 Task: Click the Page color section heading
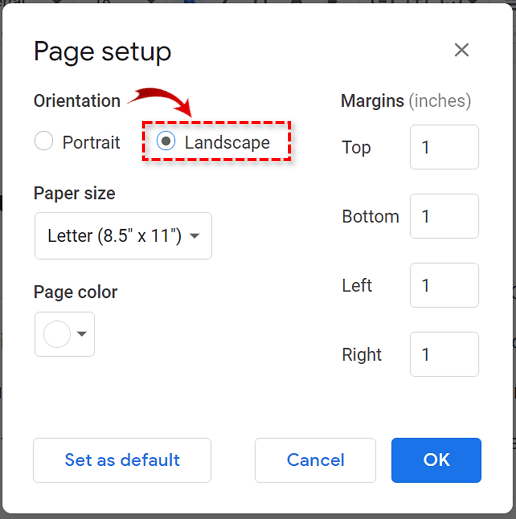tap(76, 292)
